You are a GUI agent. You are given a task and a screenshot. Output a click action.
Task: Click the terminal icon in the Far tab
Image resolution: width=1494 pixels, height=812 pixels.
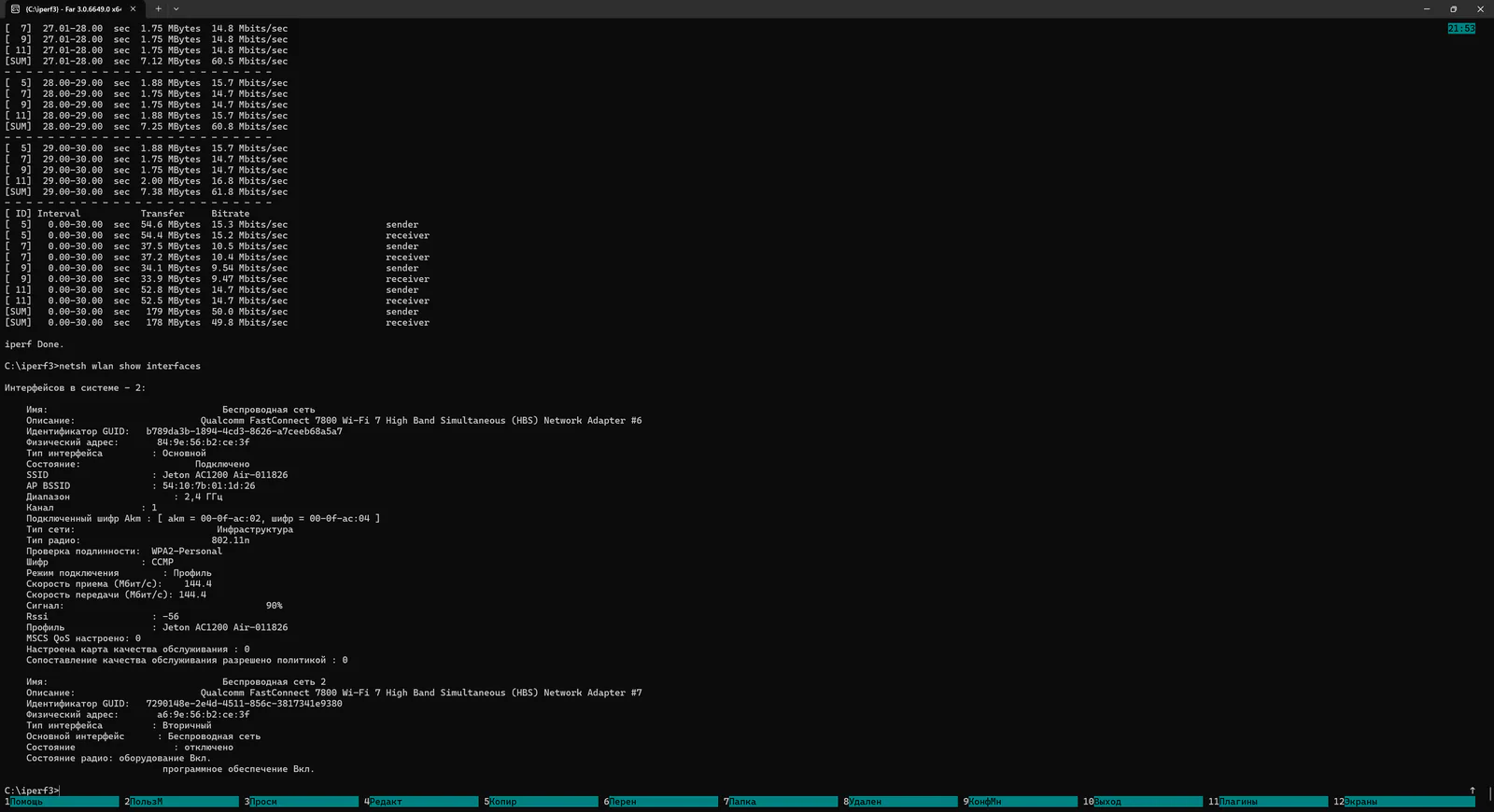(15, 8)
